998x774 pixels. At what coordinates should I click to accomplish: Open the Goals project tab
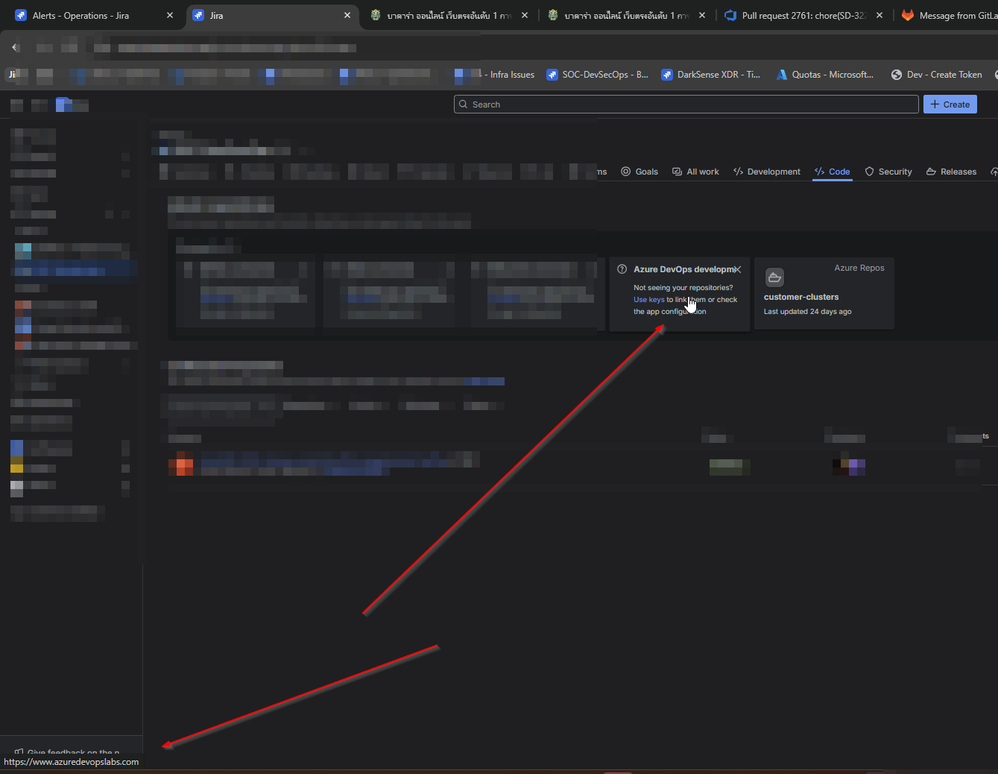point(639,172)
